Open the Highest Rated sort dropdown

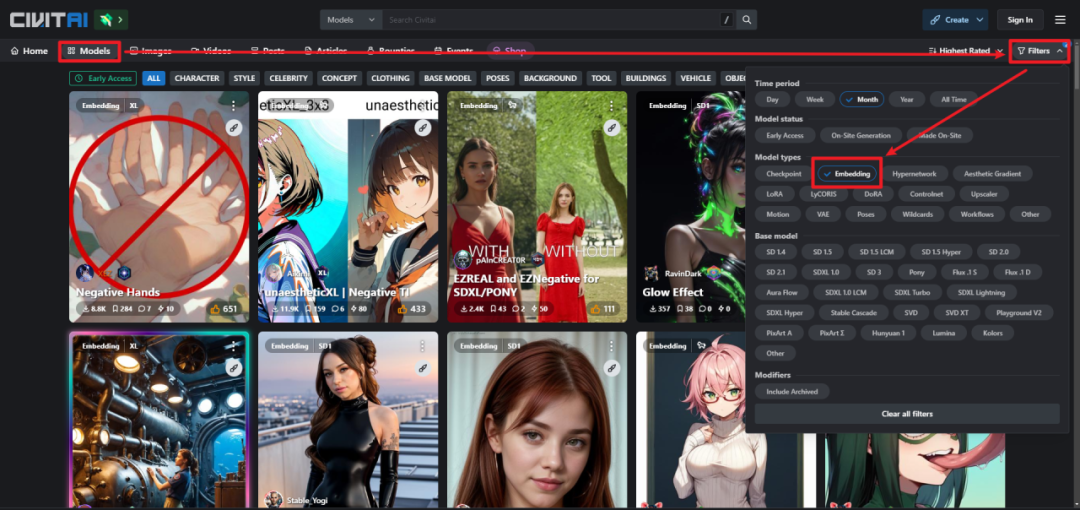(x=965, y=51)
